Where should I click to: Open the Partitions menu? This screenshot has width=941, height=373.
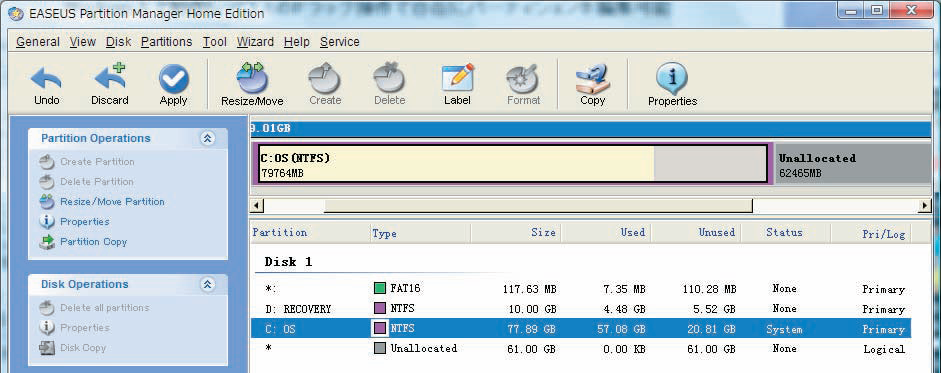tap(166, 42)
